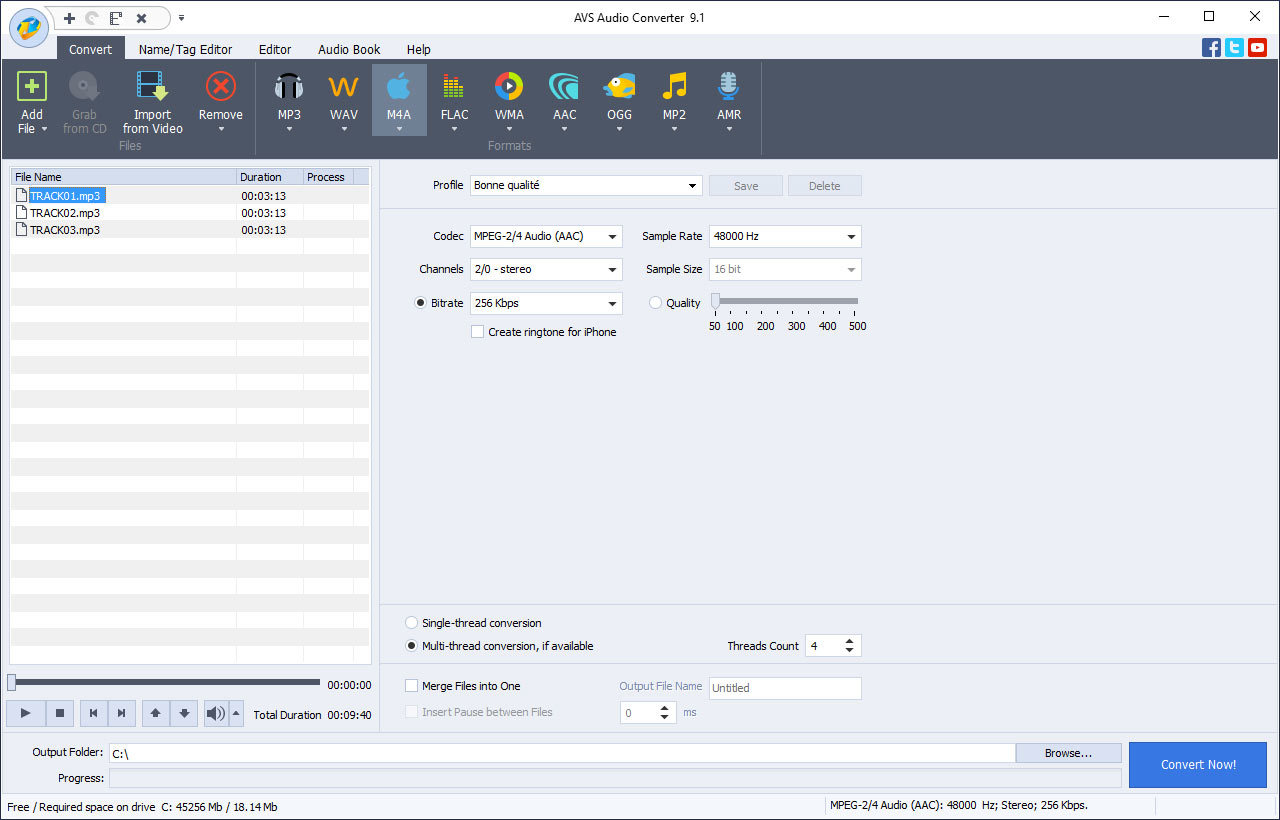Select TRACK01.mp3 in the file list
Image resolution: width=1280 pixels, height=820 pixels.
[x=65, y=196]
